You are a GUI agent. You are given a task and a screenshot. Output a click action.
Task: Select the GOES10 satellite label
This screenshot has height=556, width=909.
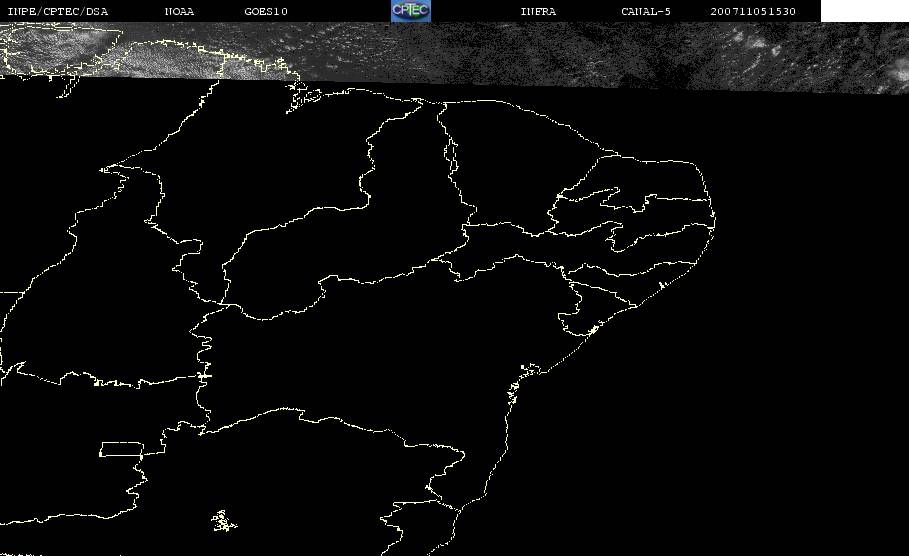266,12
